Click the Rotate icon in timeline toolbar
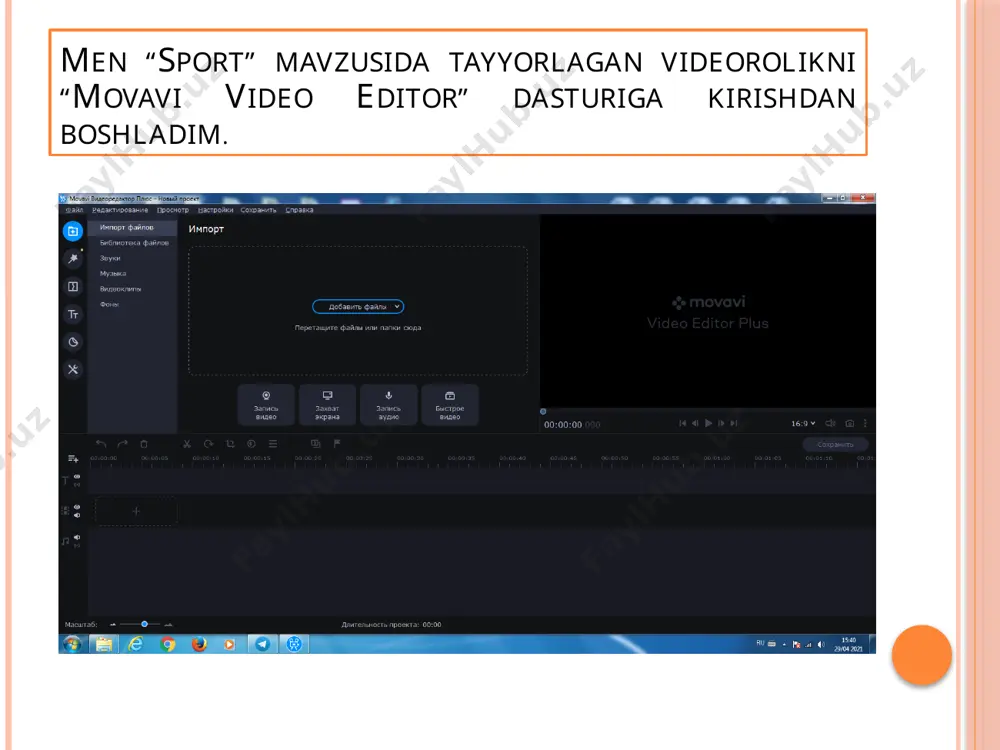The image size is (1000, 750). pos(209,443)
